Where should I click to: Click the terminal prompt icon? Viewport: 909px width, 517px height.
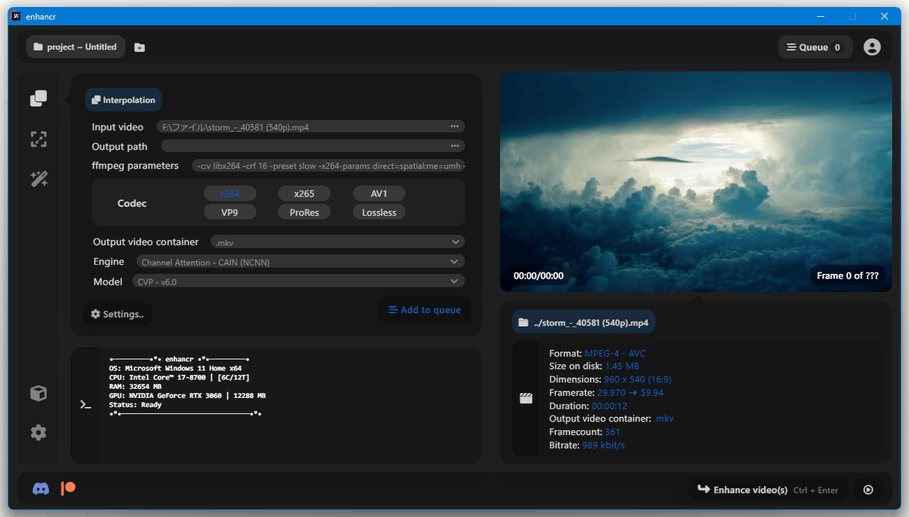pos(86,405)
